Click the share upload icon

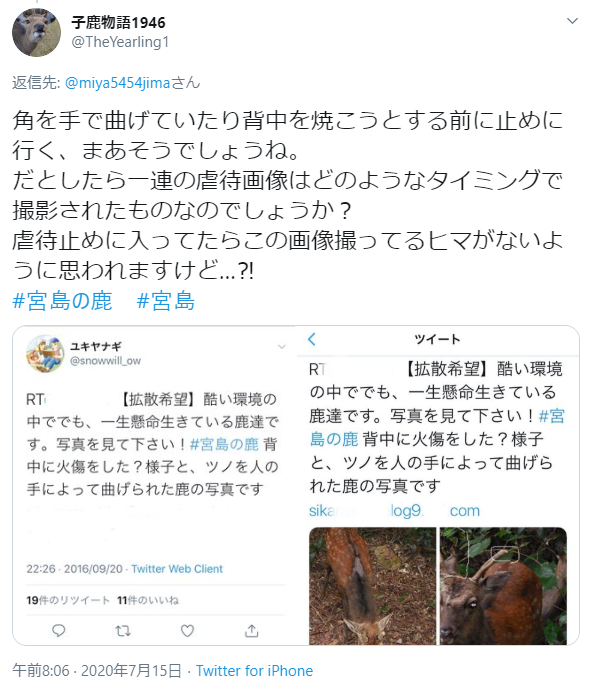pyautogui.click(x=251, y=630)
